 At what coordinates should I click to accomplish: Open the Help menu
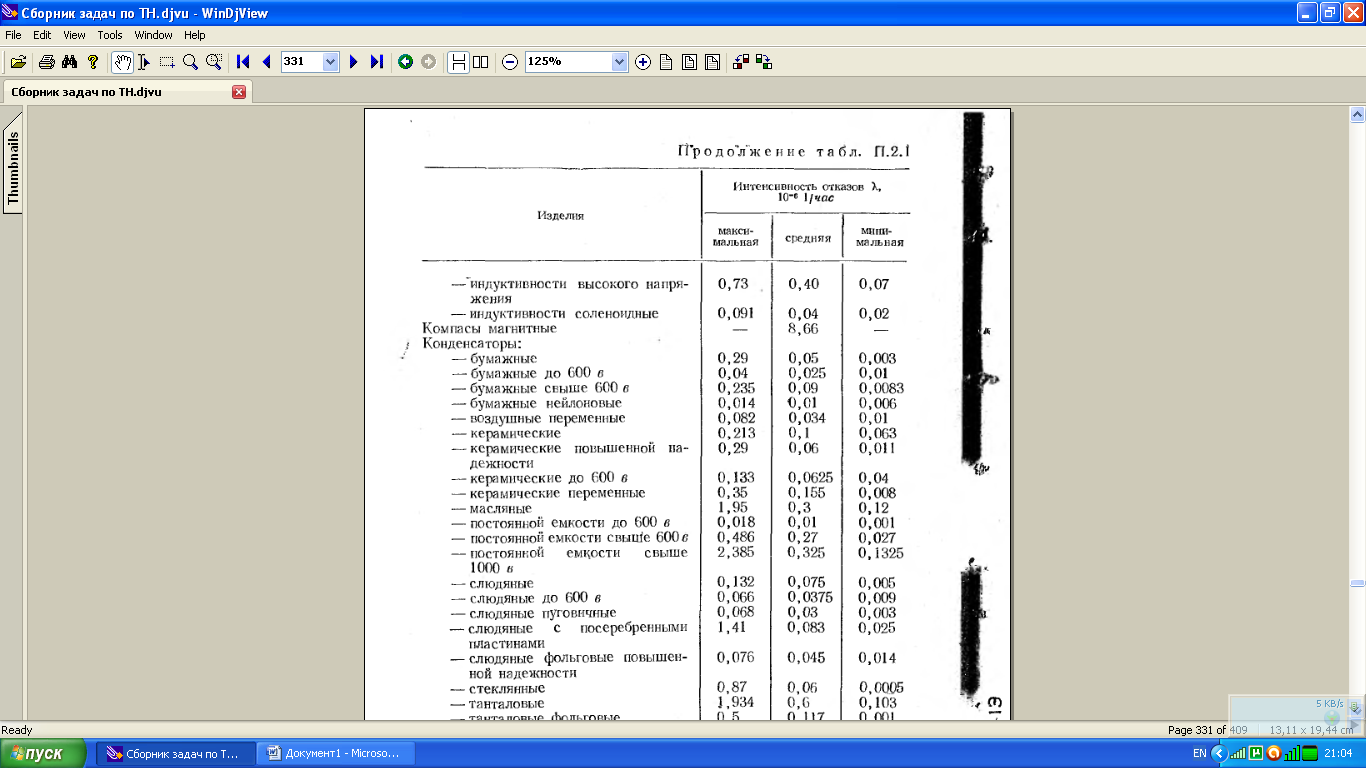195,35
